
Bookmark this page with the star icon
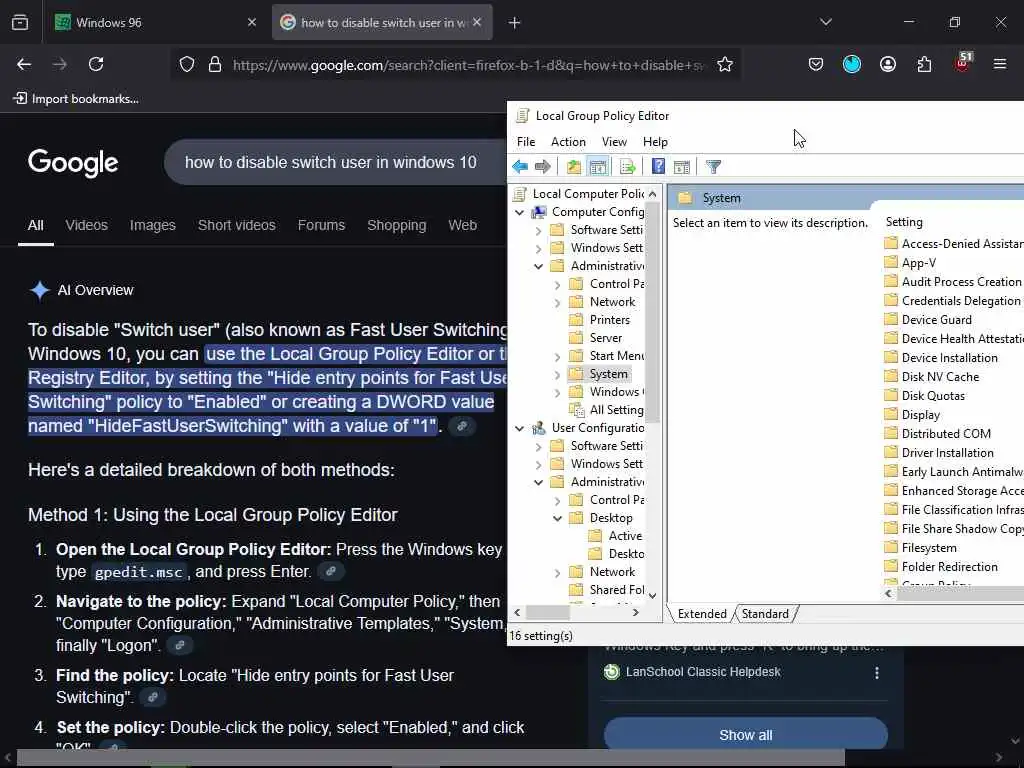coord(725,64)
